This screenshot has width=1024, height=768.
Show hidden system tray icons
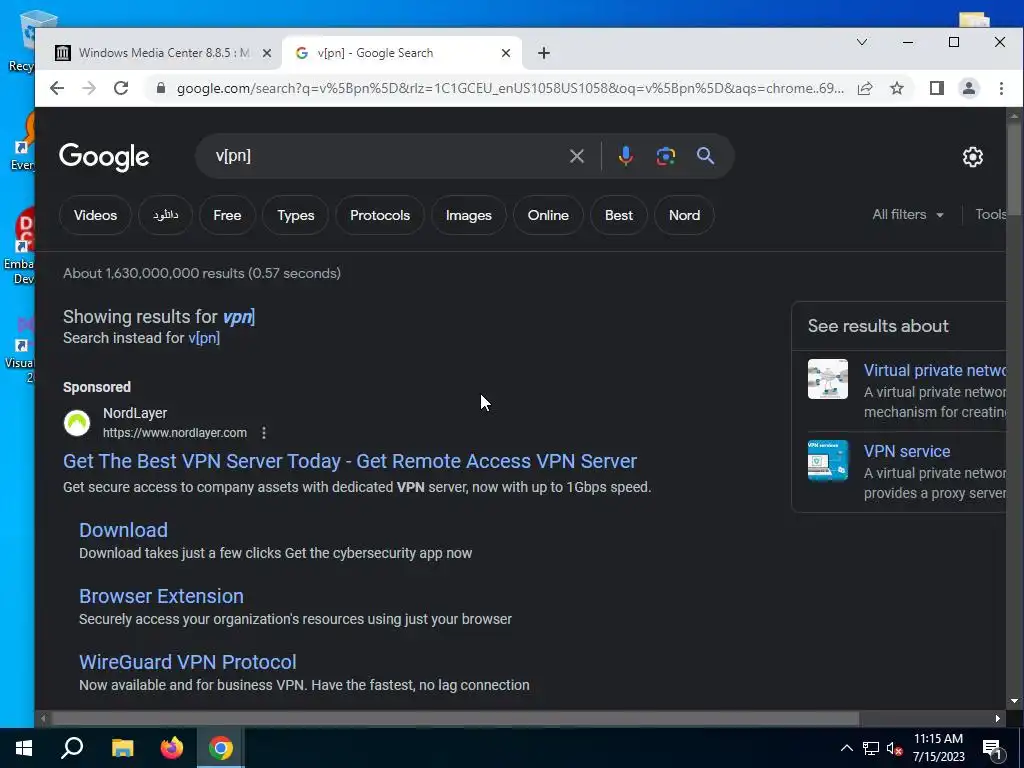(x=846, y=748)
